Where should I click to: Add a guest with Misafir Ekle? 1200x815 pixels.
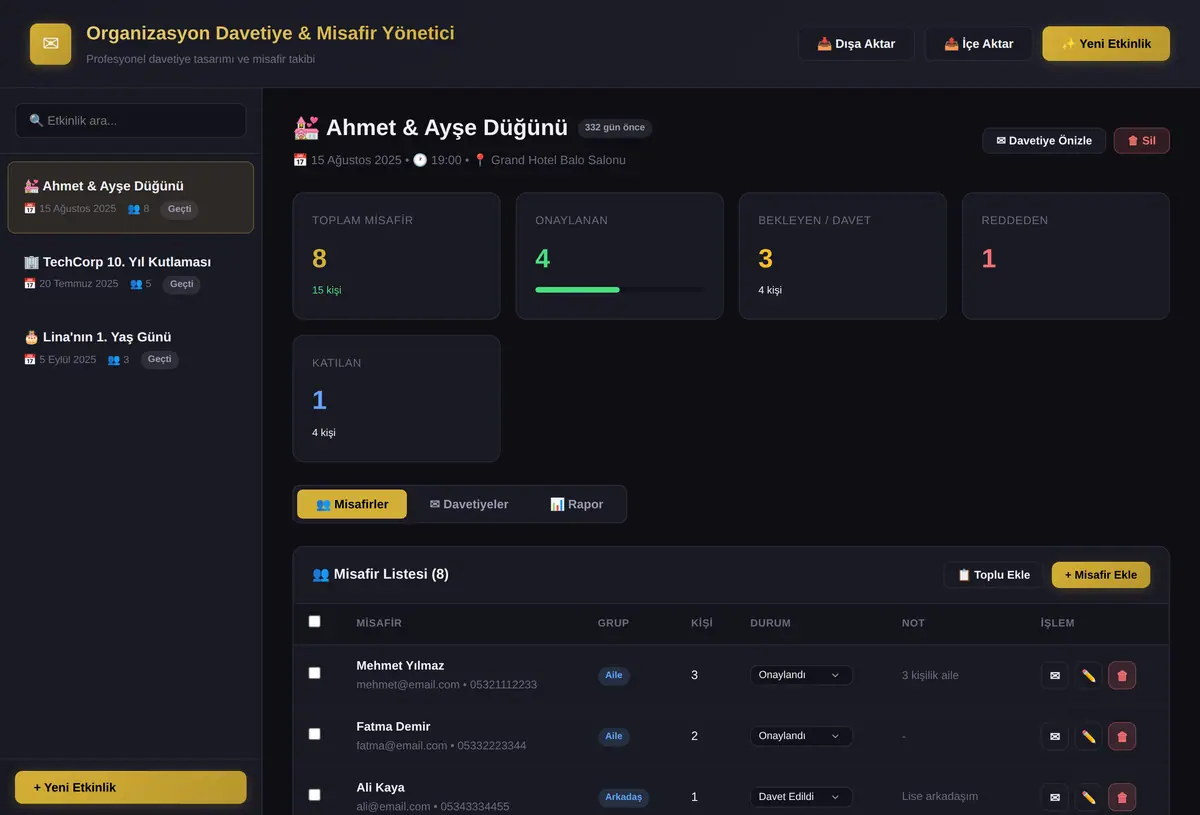click(x=1101, y=575)
